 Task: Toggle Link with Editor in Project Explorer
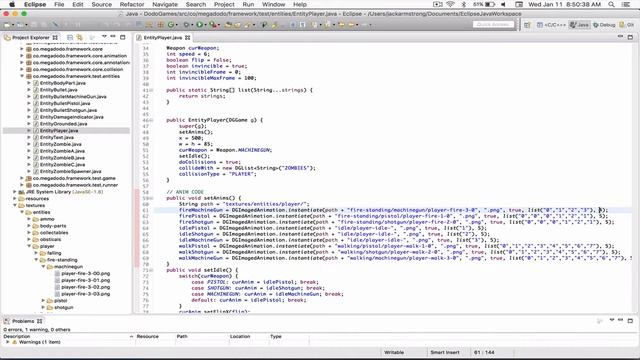(x=80, y=37)
